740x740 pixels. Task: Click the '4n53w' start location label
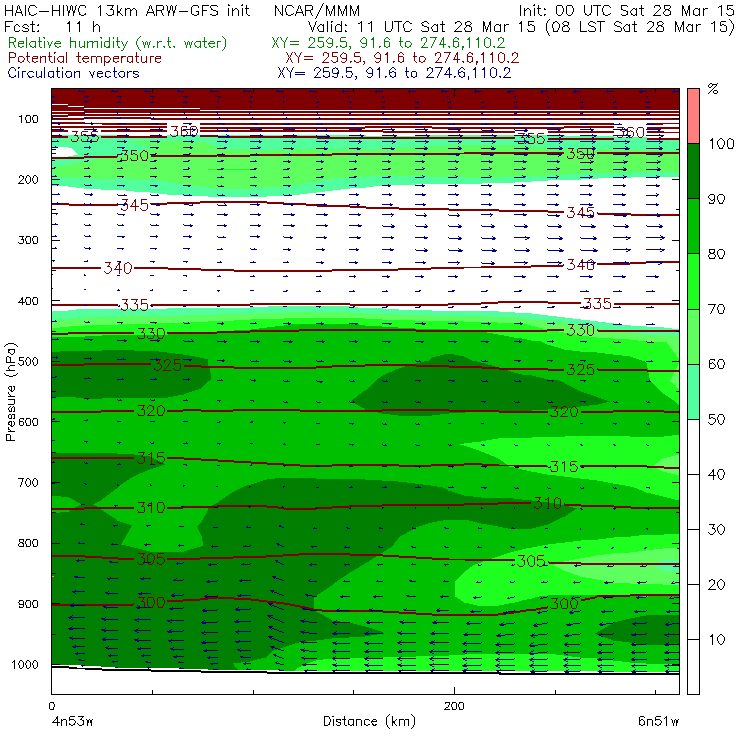72,721
